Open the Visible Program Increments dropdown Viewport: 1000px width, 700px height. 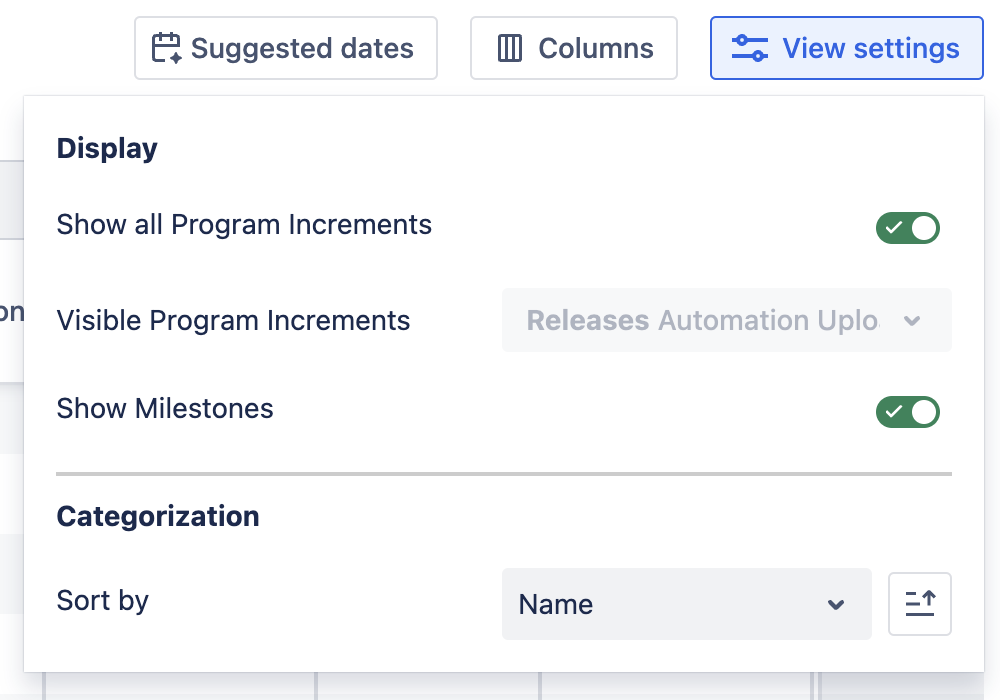[x=726, y=321]
